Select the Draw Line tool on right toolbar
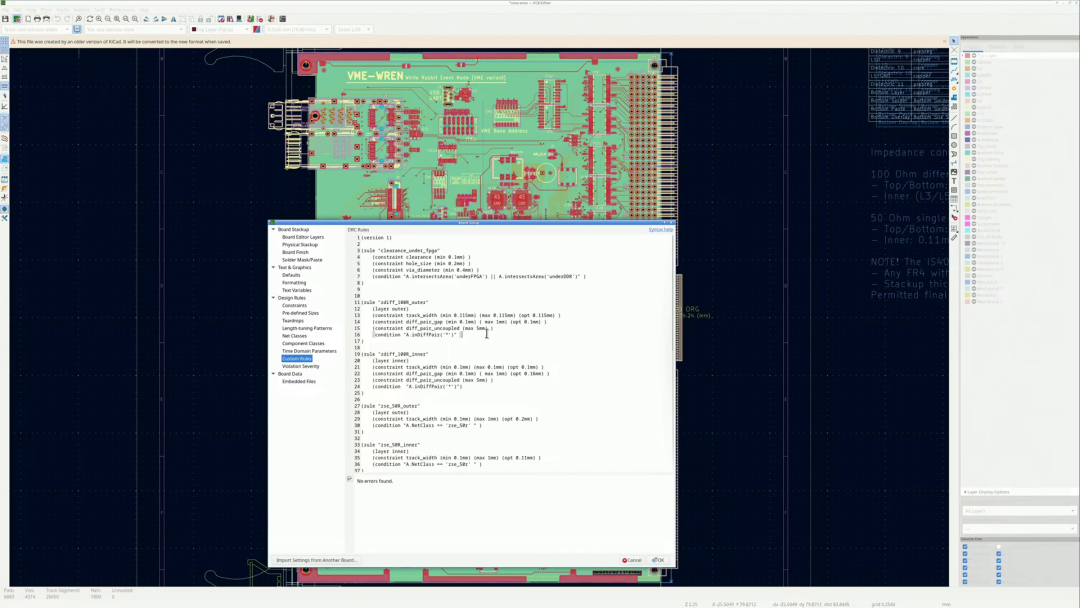1080x608 pixels. [954, 118]
